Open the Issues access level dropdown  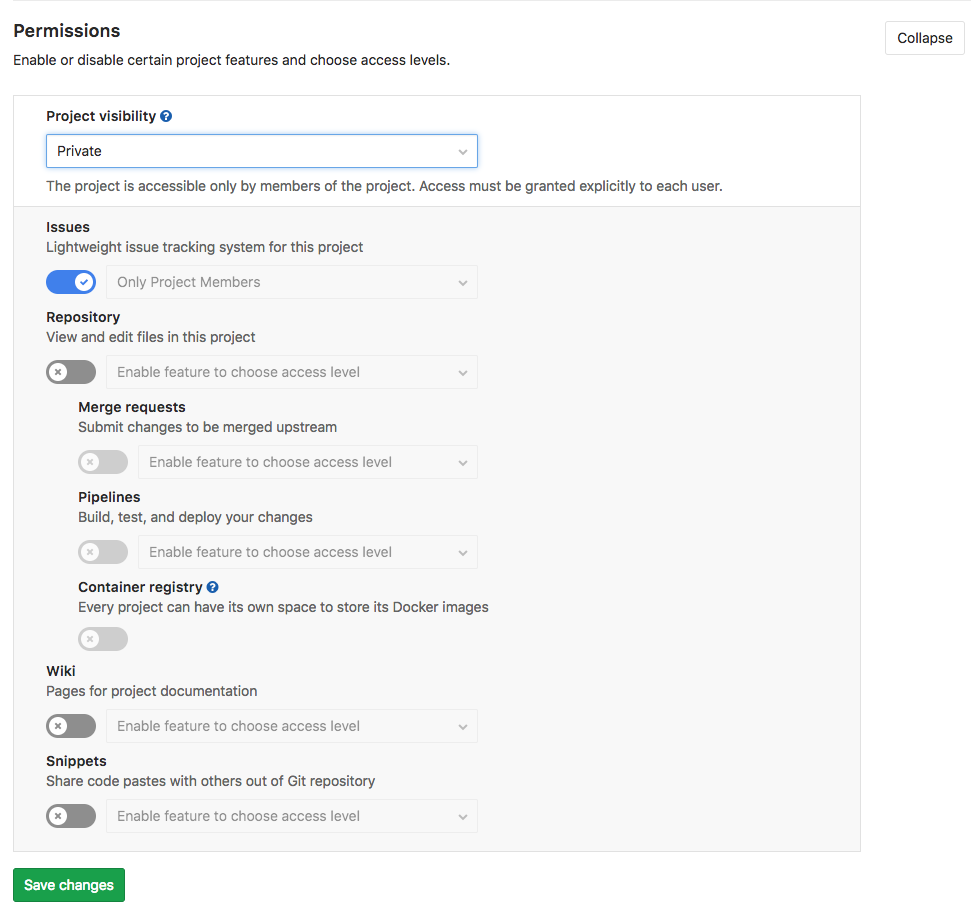pyautogui.click(x=291, y=281)
